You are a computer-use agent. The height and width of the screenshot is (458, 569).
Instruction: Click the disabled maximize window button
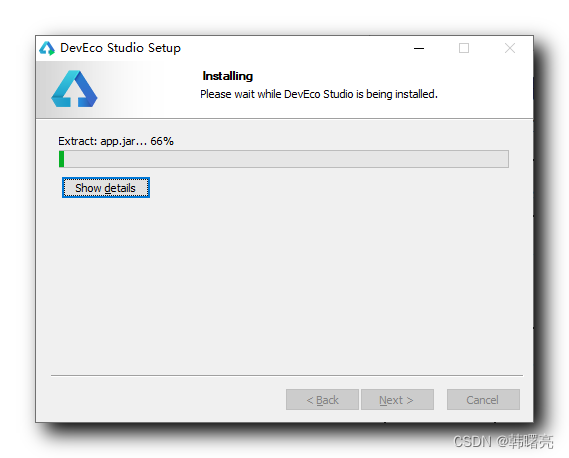click(x=464, y=48)
